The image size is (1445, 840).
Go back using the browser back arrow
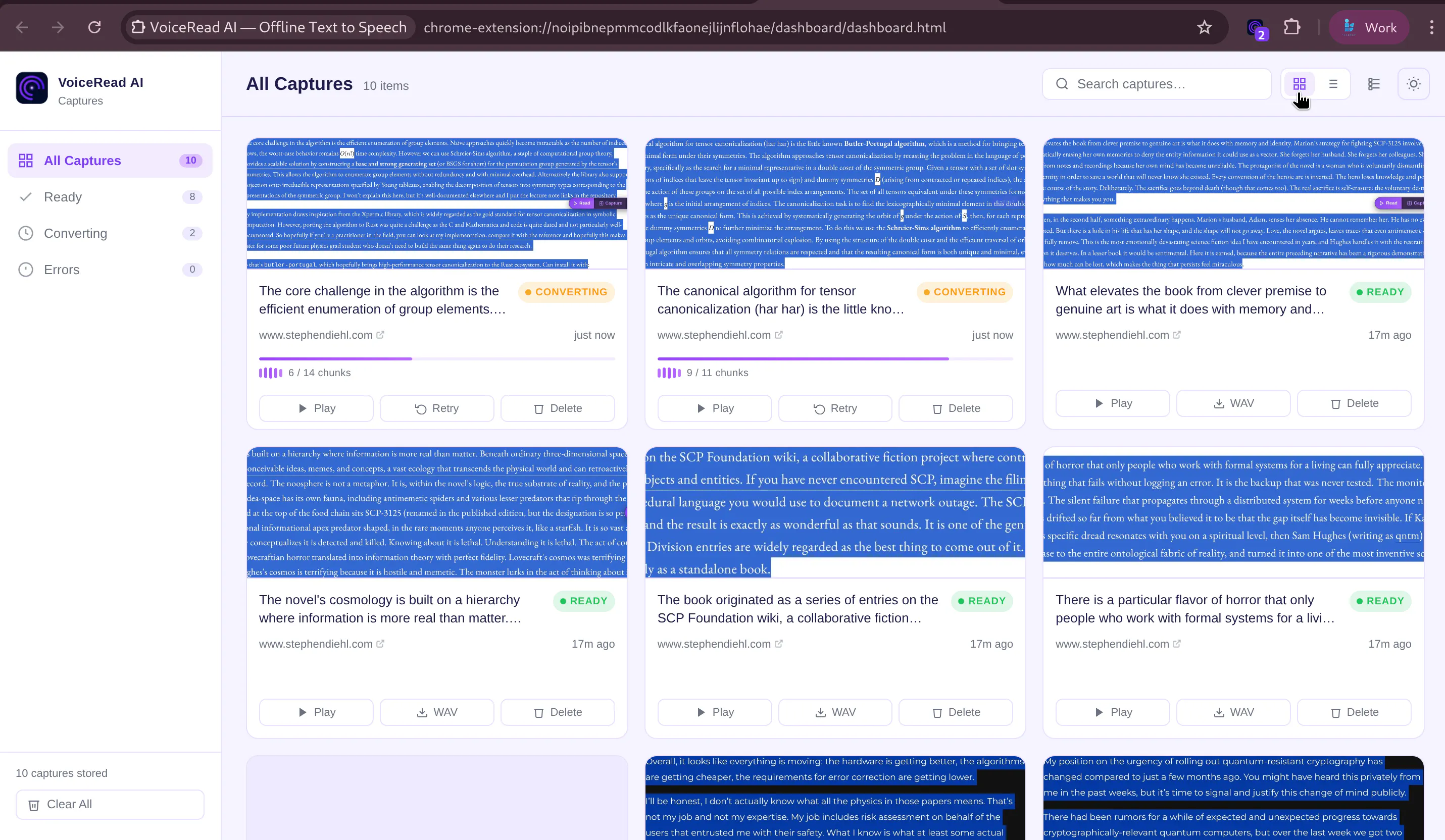(x=22, y=27)
